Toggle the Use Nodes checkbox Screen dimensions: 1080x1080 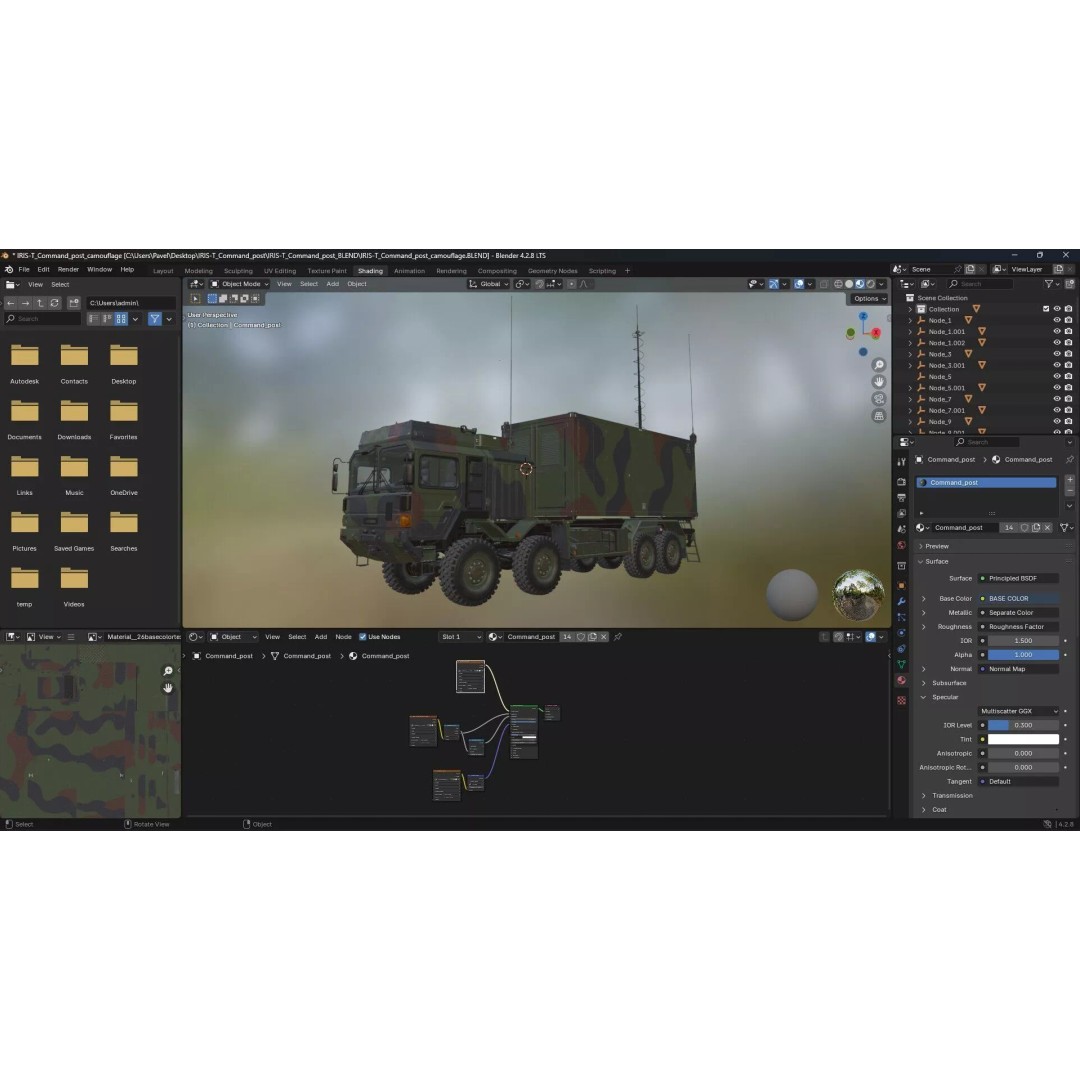(362, 637)
